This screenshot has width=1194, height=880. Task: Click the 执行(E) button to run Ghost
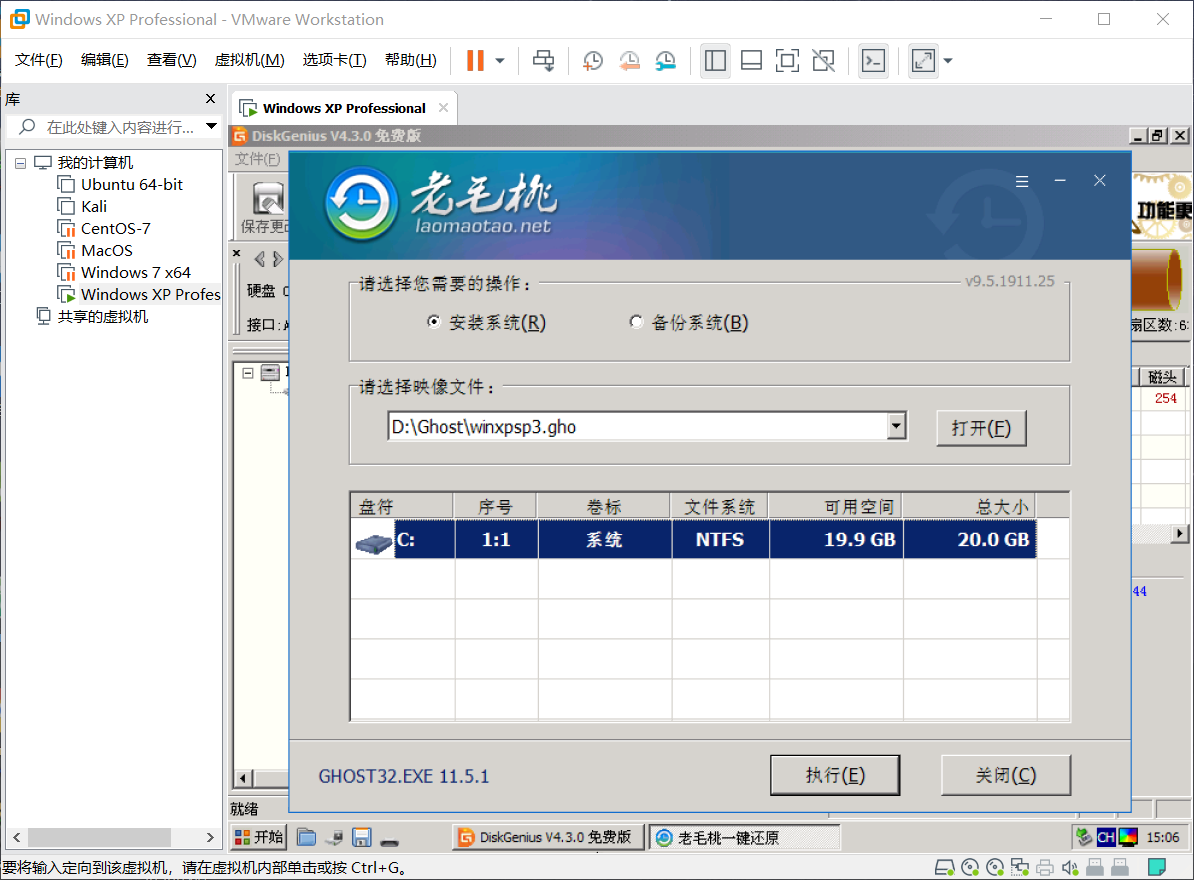pos(835,775)
